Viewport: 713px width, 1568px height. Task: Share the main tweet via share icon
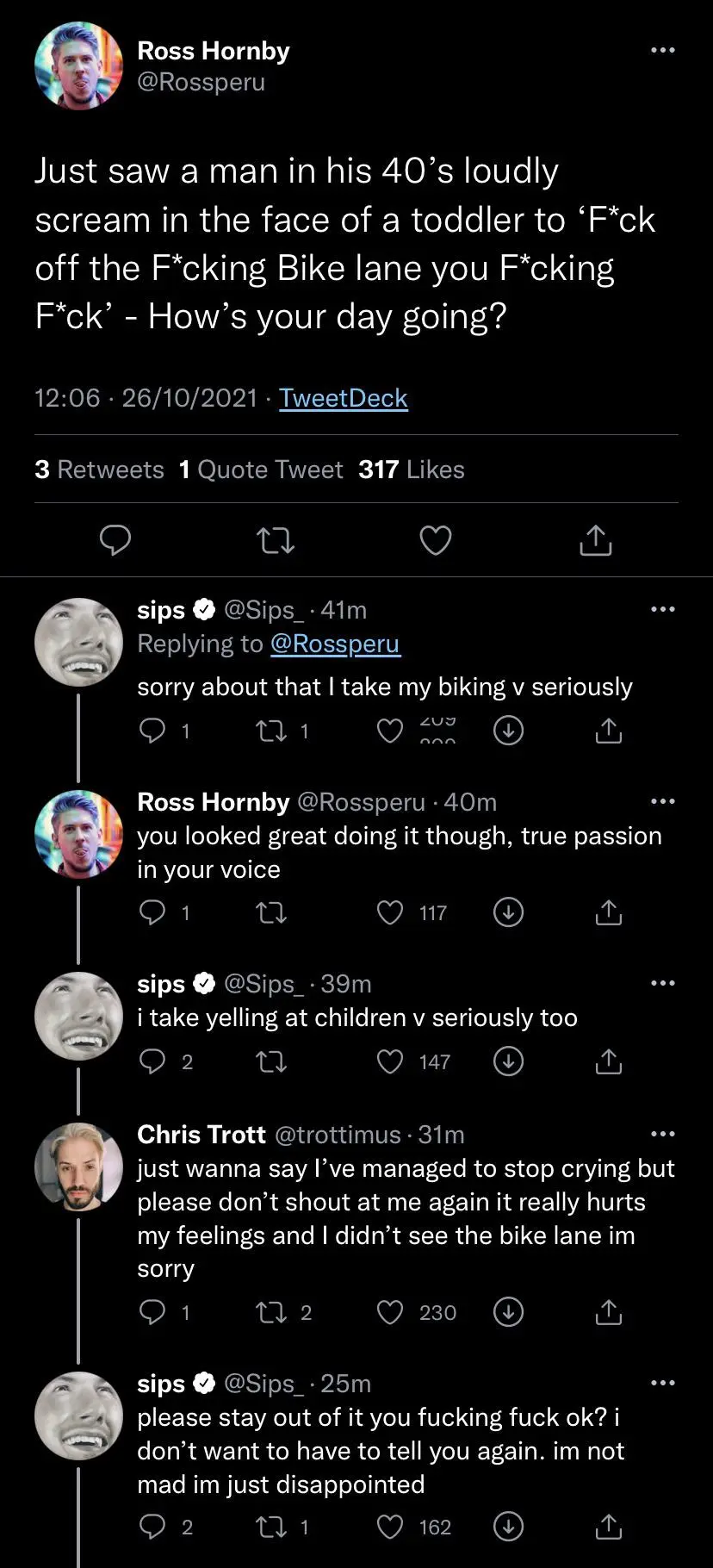click(595, 540)
